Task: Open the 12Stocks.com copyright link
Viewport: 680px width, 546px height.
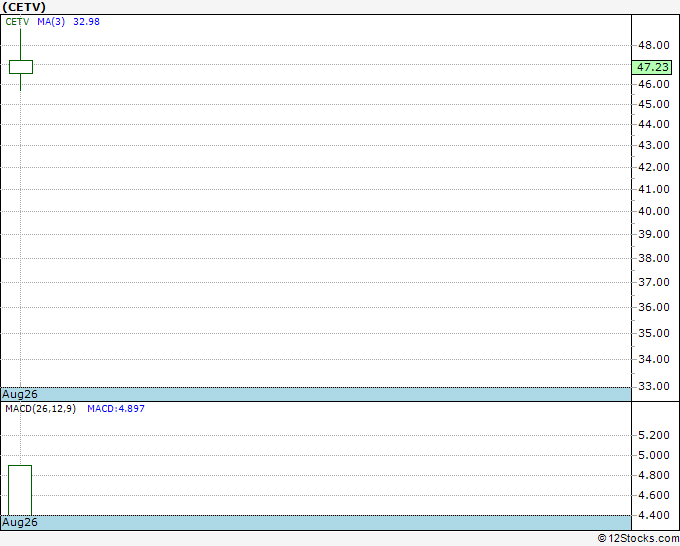Action: pos(638,538)
